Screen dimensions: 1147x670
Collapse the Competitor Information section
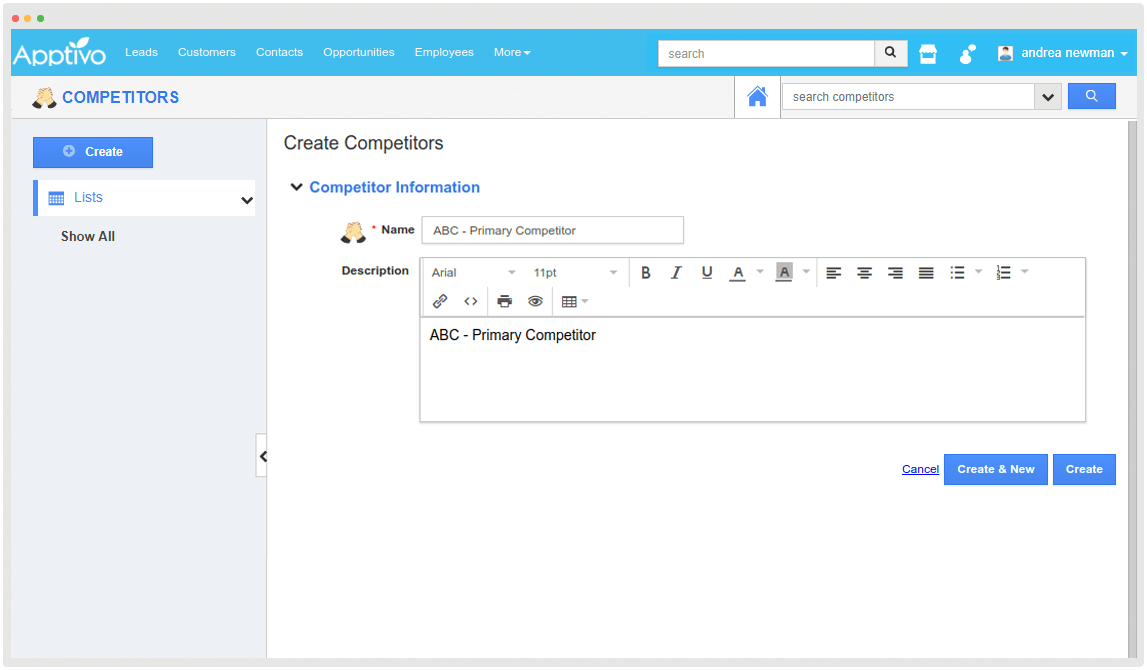click(x=297, y=187)
